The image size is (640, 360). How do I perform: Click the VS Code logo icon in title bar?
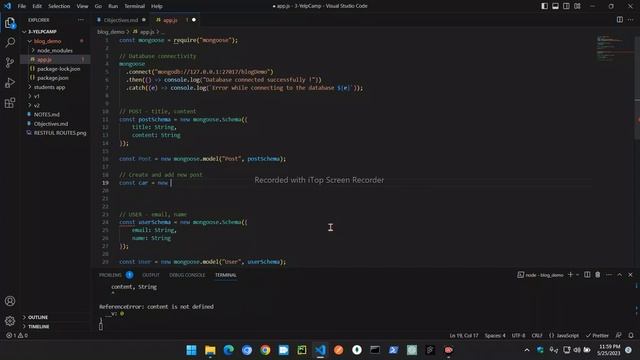[x=8, y=6]
